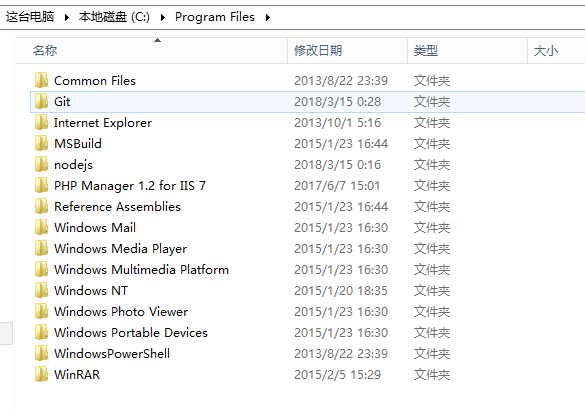Click the WindowsPowerShell folder icon
Viewport: 585px width, 413px height.
tap(41, 353)
